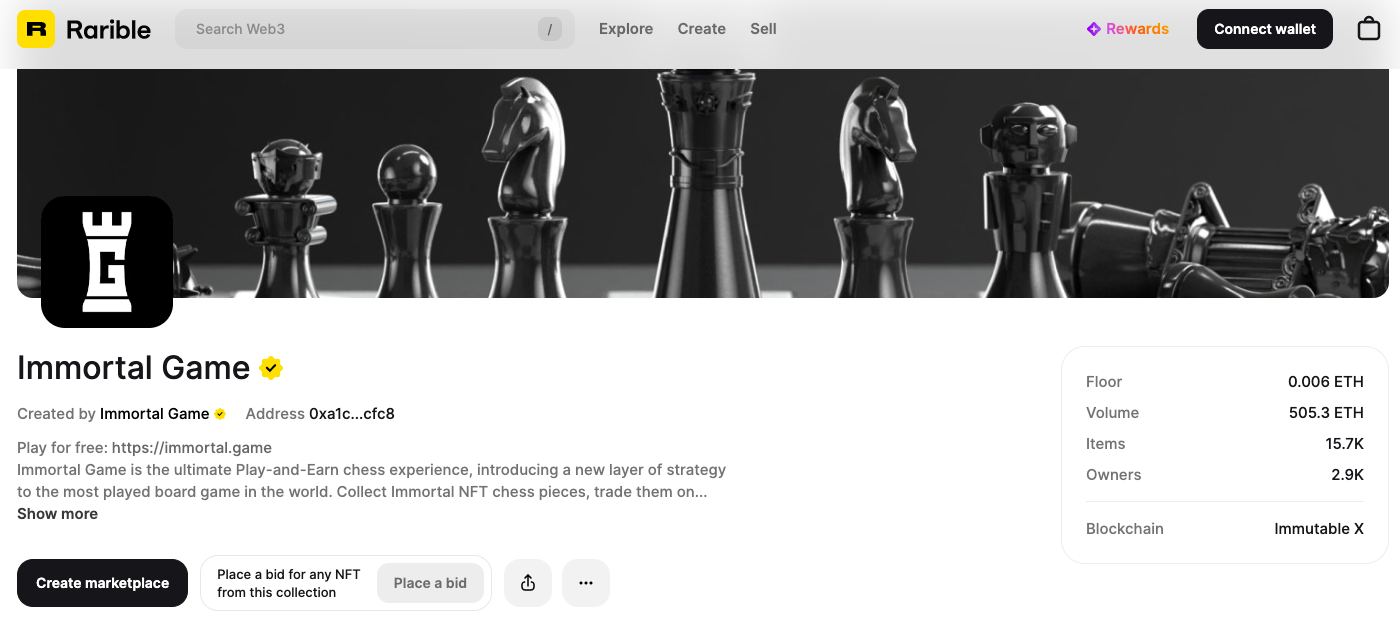Image resolution: width=1400 pixels, height=624 pixels.
Task: Click the Blockchain label in stats
Action: coord(1125,529)
